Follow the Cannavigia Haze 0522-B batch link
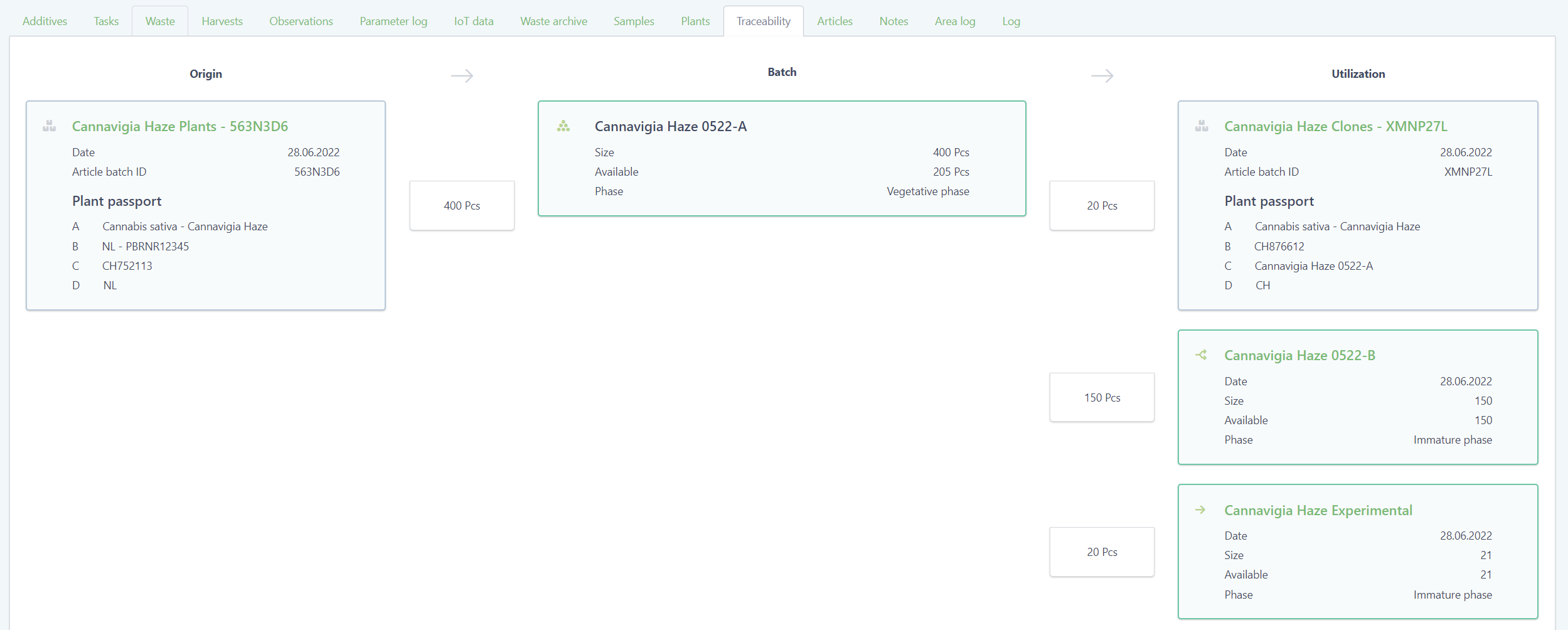1568x630 pixels. coord(1299,355)
